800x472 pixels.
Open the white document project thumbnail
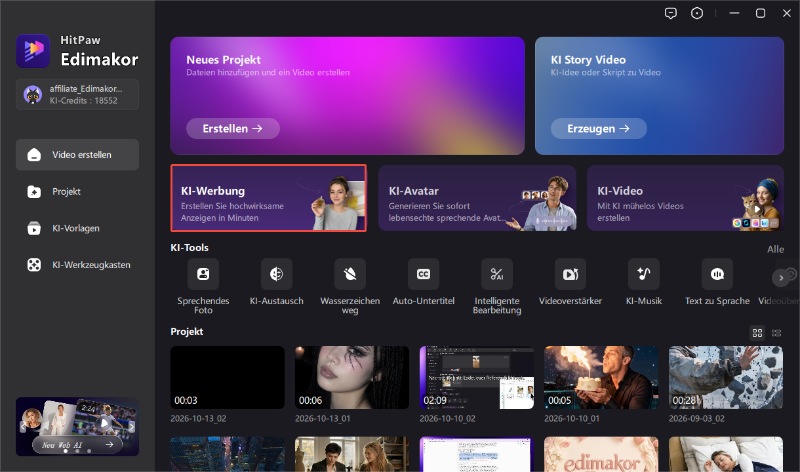click(x=477, y=454)
